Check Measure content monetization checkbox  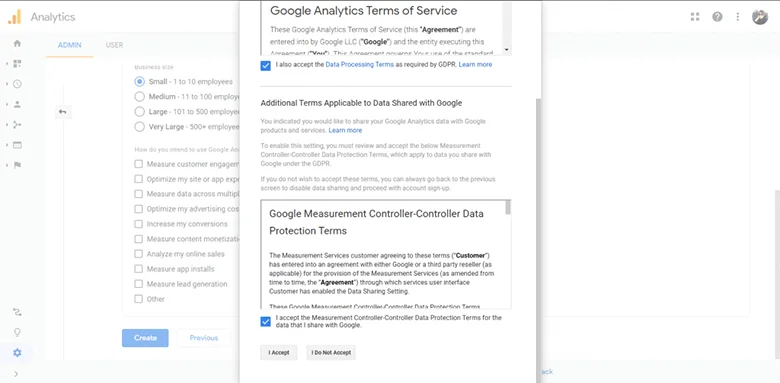tap(139, 239)
